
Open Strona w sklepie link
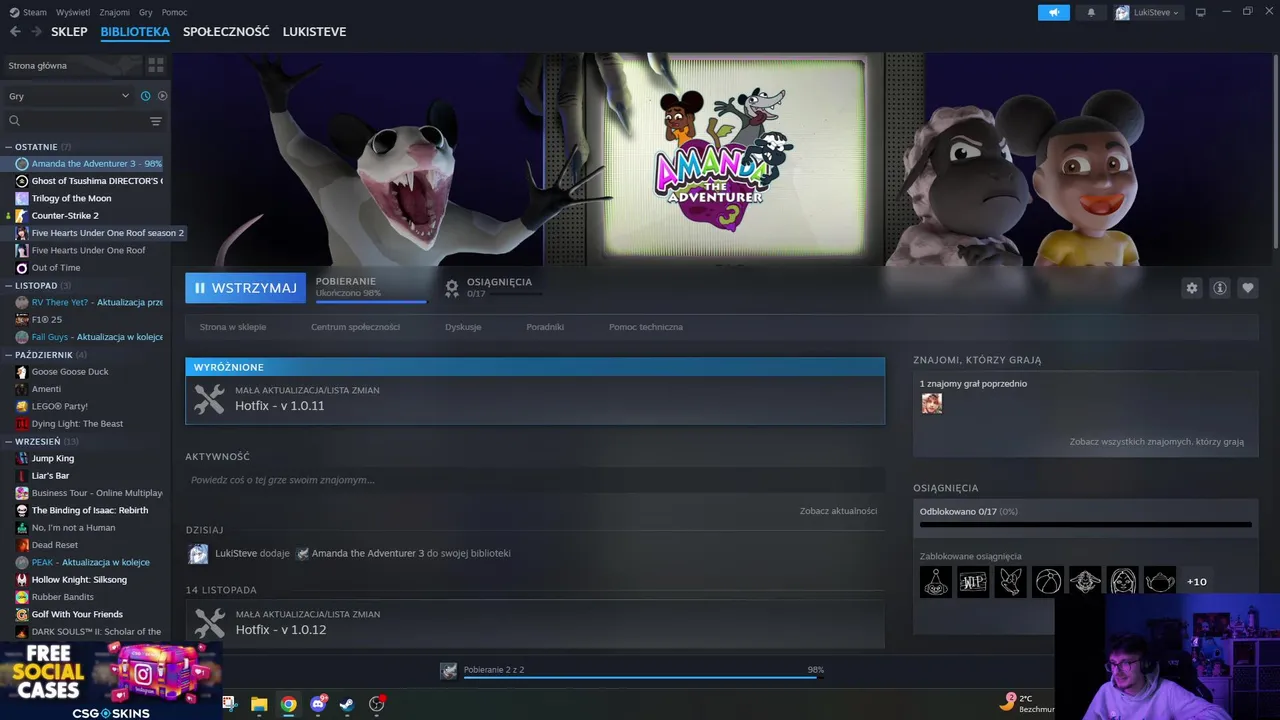(233, 327)
